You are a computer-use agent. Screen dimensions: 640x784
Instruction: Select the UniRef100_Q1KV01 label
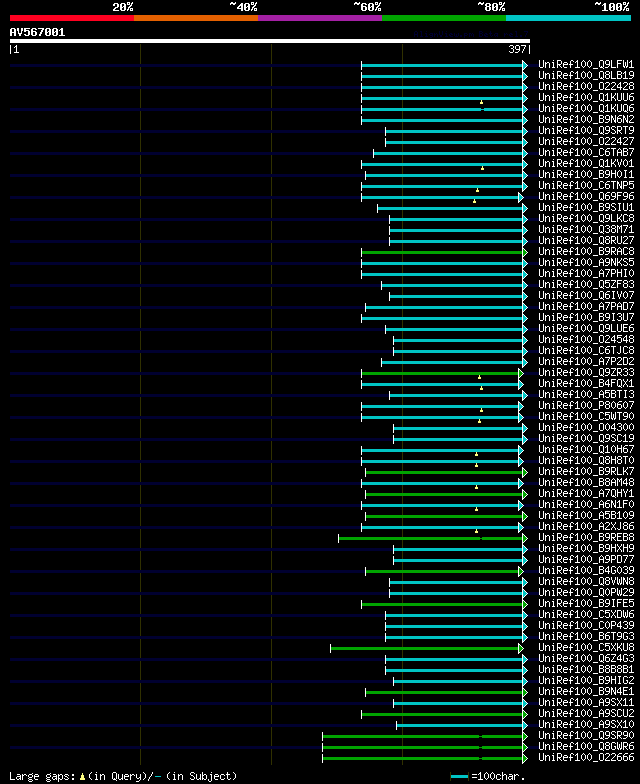pyautogui.click(x=586, y=164)
